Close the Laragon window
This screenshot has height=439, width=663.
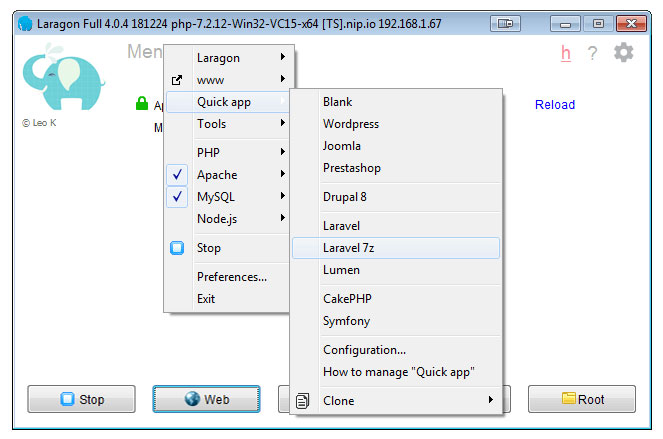pos(631,23)
